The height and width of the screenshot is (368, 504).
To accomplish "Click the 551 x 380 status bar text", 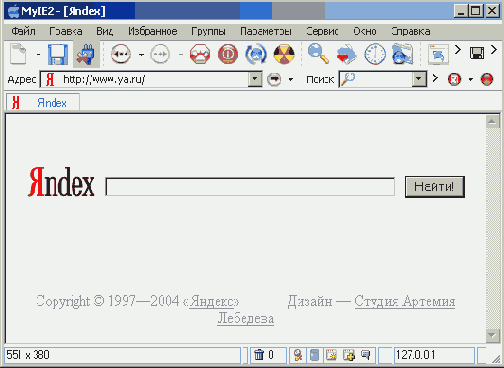I will pyautogui.click(x=28, y=355).
